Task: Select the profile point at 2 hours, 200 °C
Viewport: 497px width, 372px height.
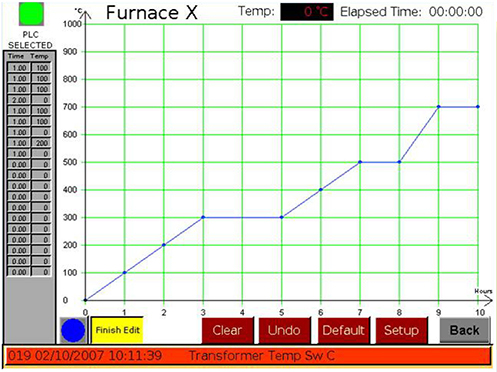Action: pos(164,245)
